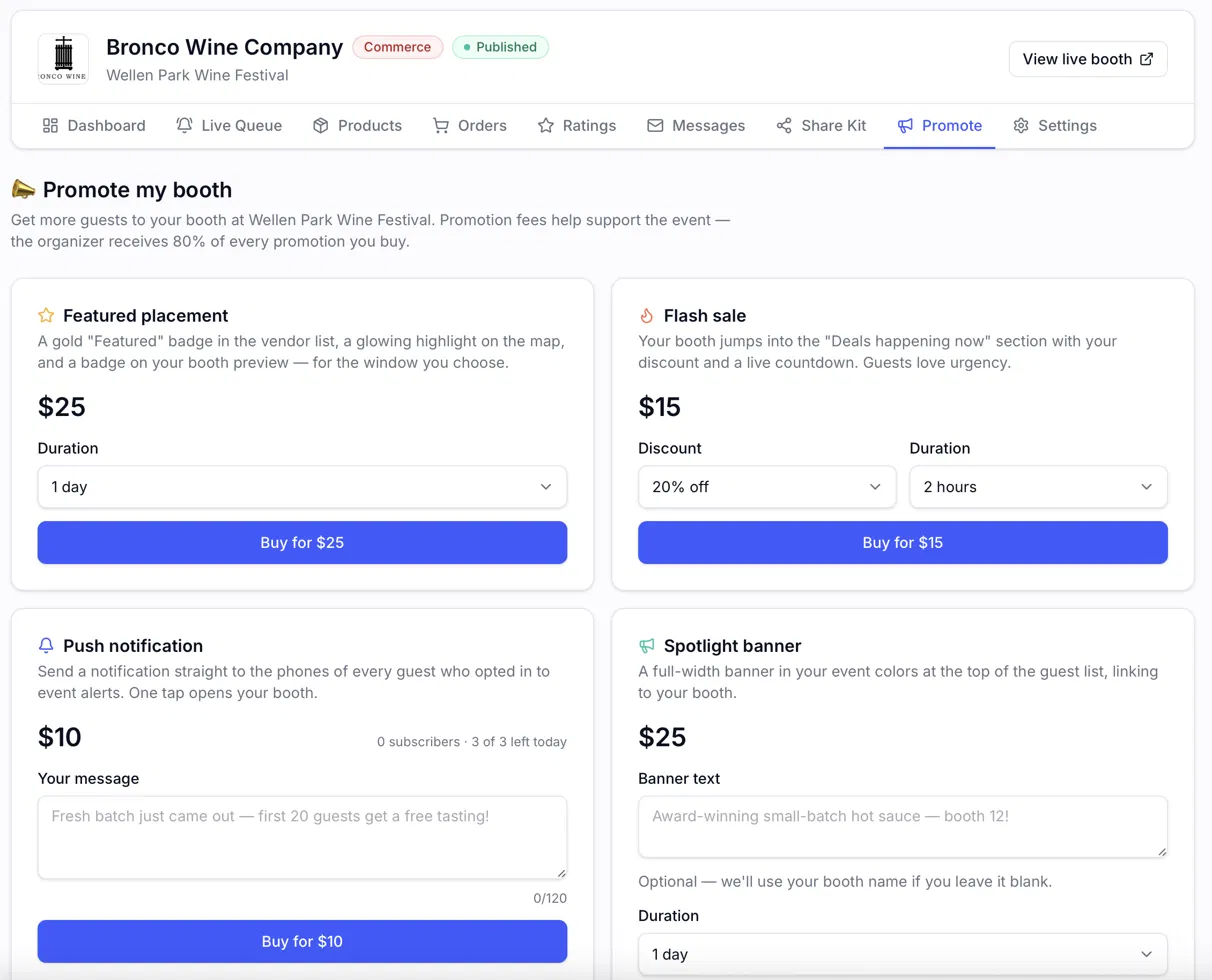The width and height of the screenshot is (1212, 980).
Task: Focus the push notification message field
Action: tap(302, 838)
